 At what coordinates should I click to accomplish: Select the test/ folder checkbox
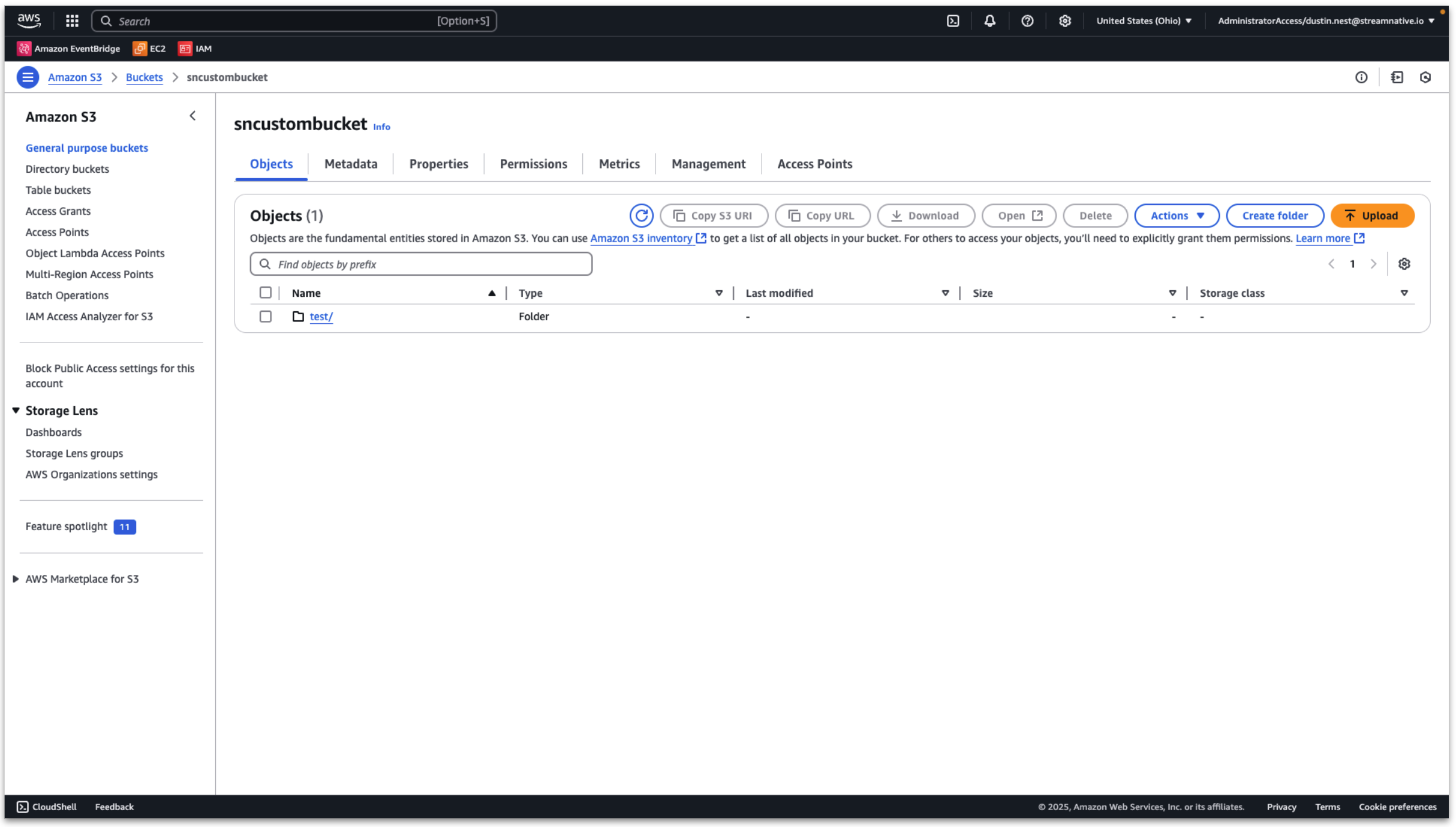[265, 317]
